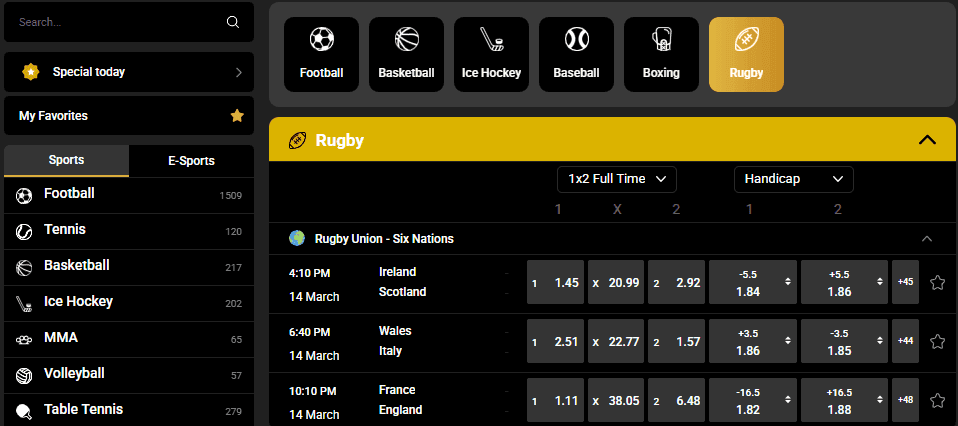
Task: Select the Ice Hockey sport tile
Action: pos(491,54)
